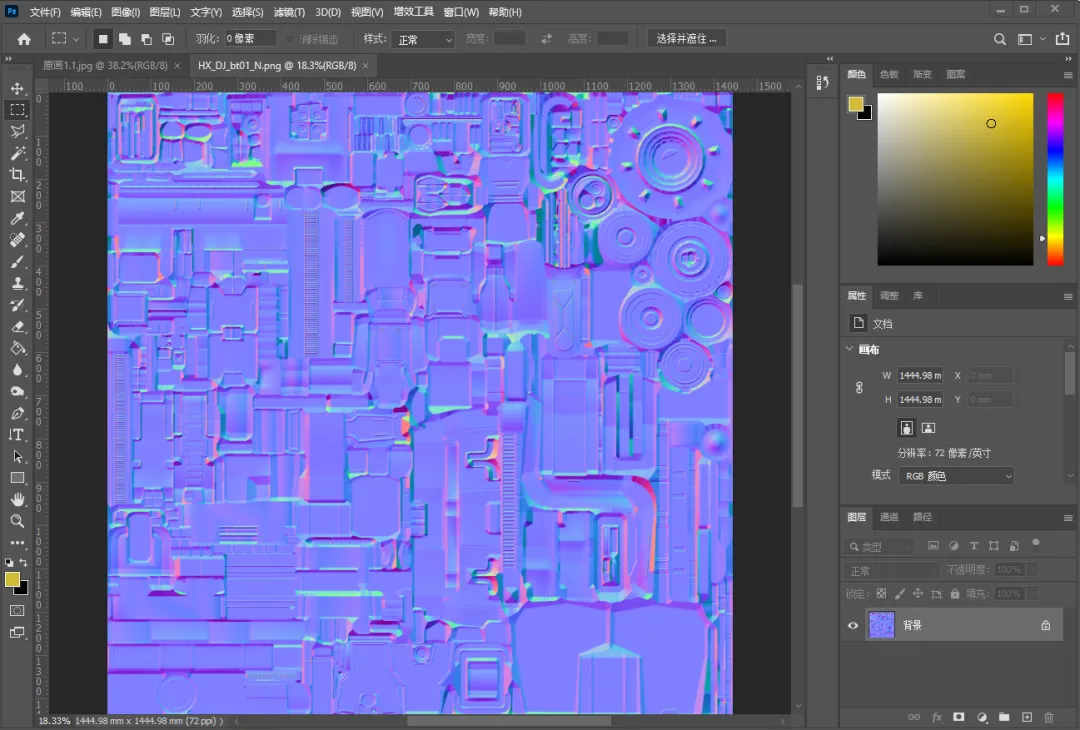Toggle Quick Mask mode icon
Image resolution: width=1080 pixels, height=730 pixels.
click(x=17, y=610)
